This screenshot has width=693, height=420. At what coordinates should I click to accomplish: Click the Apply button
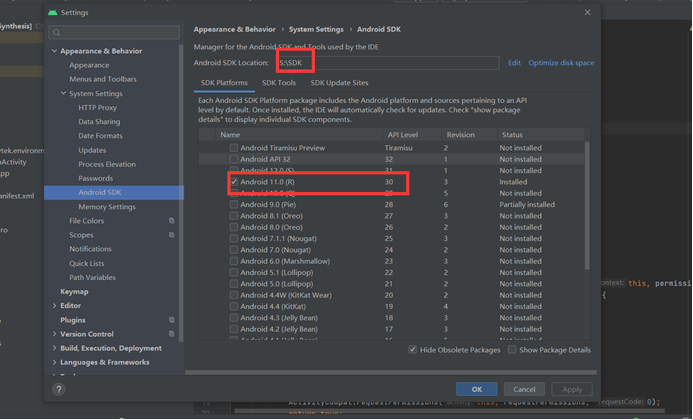(x=572, y=389)
